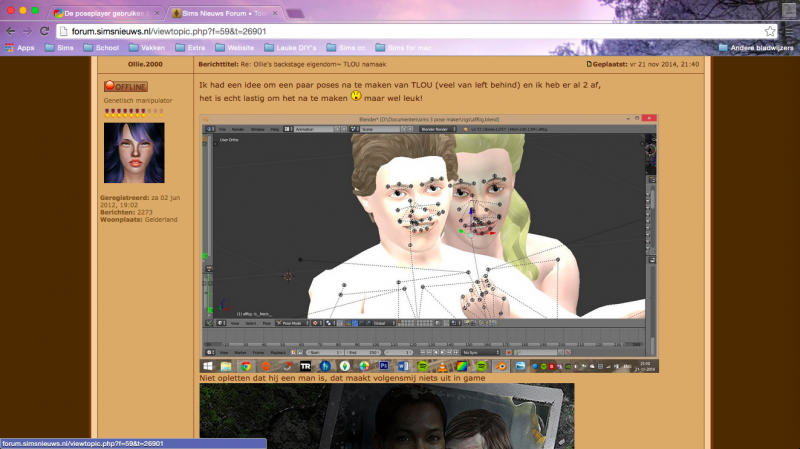Image resolution: width=800 pixels, height=449 pixels.
Task: Click the Windows Start button in embedded screenshot
Action: (x=208, y=366)
